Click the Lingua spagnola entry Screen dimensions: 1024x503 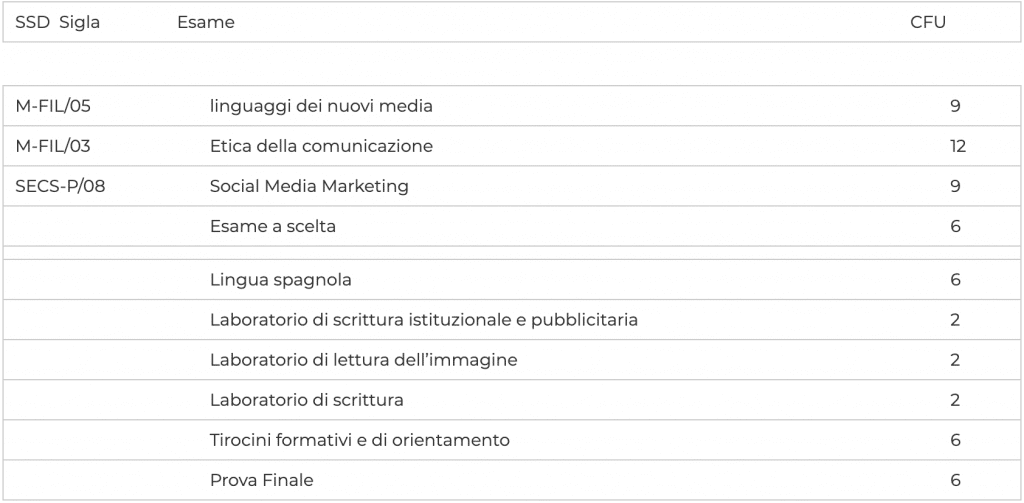coord(281,280)
